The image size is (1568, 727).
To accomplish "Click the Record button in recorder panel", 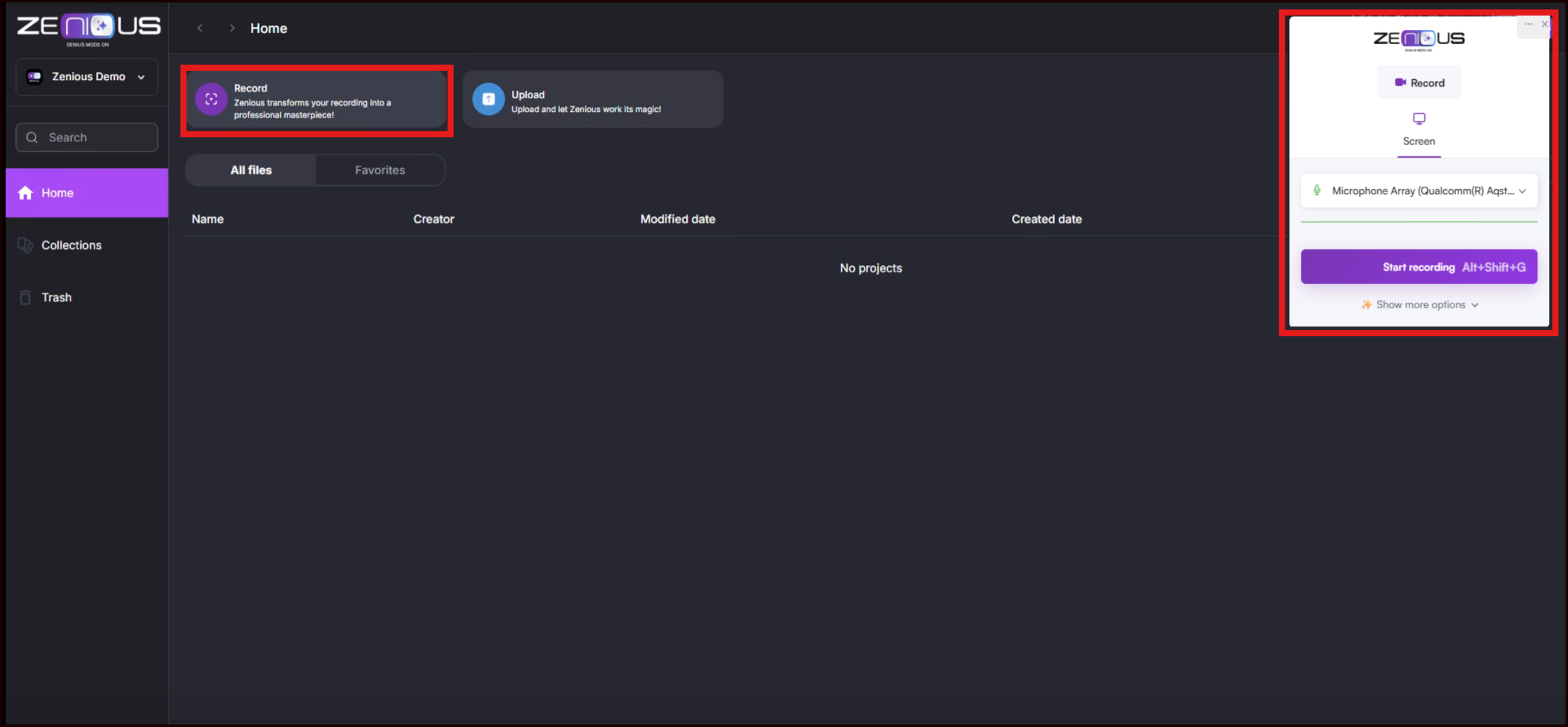I will pyautogui.click(x=1419, y=83).
